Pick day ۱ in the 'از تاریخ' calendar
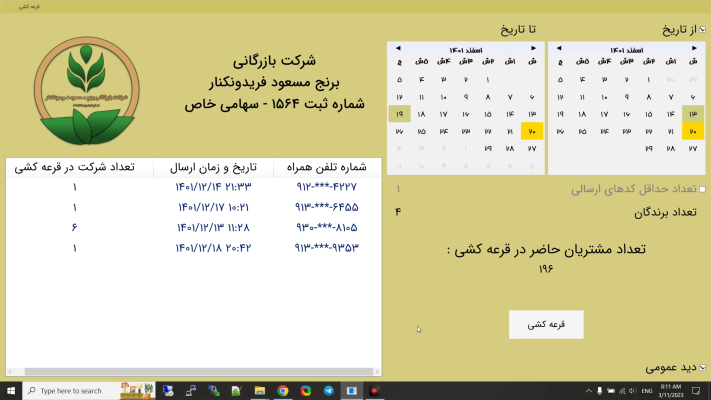 click(x=648, y=80)
